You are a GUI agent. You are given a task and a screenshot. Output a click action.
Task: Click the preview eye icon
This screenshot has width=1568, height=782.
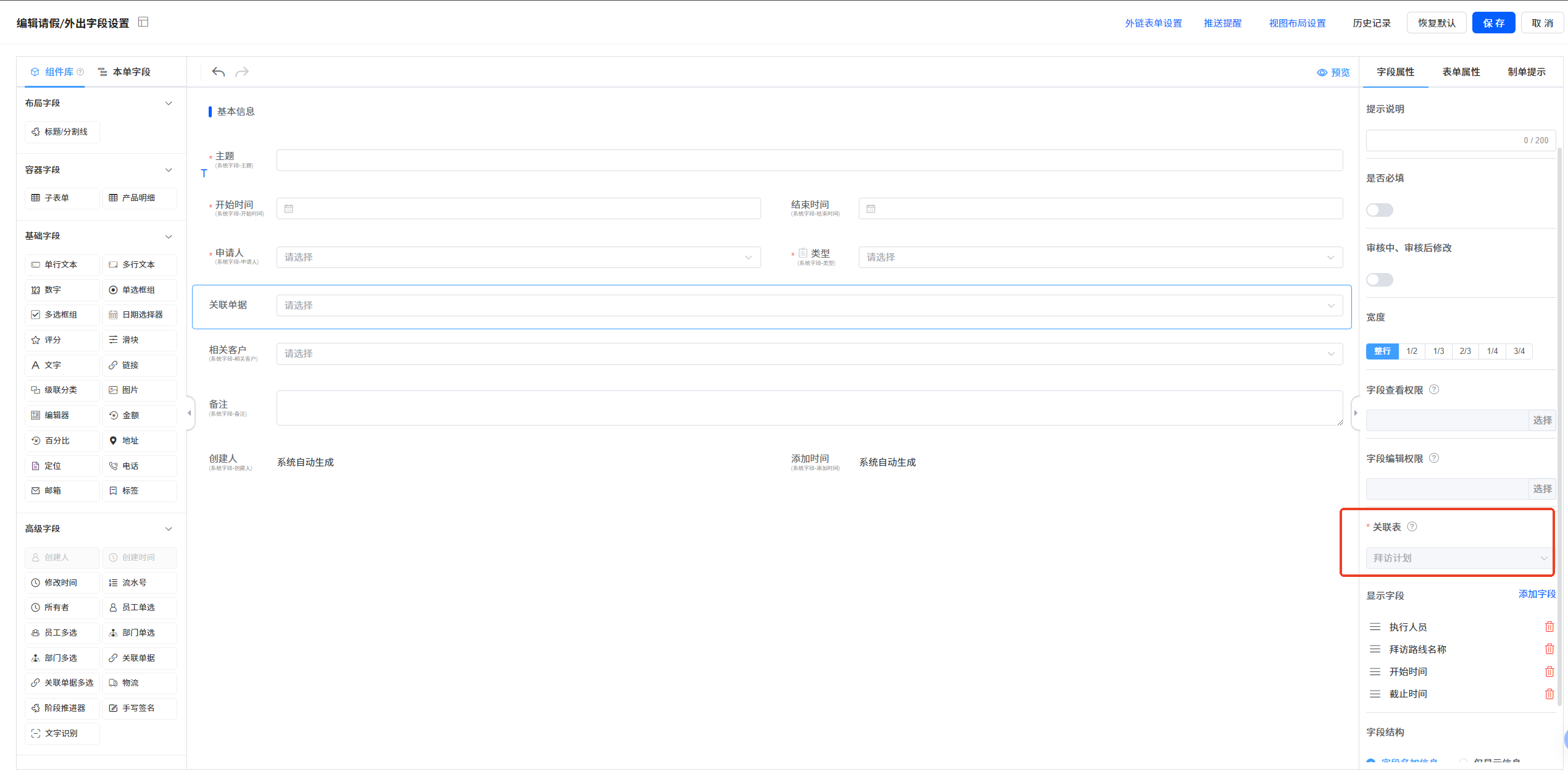pyautogui.click(x=1322, y=72)
